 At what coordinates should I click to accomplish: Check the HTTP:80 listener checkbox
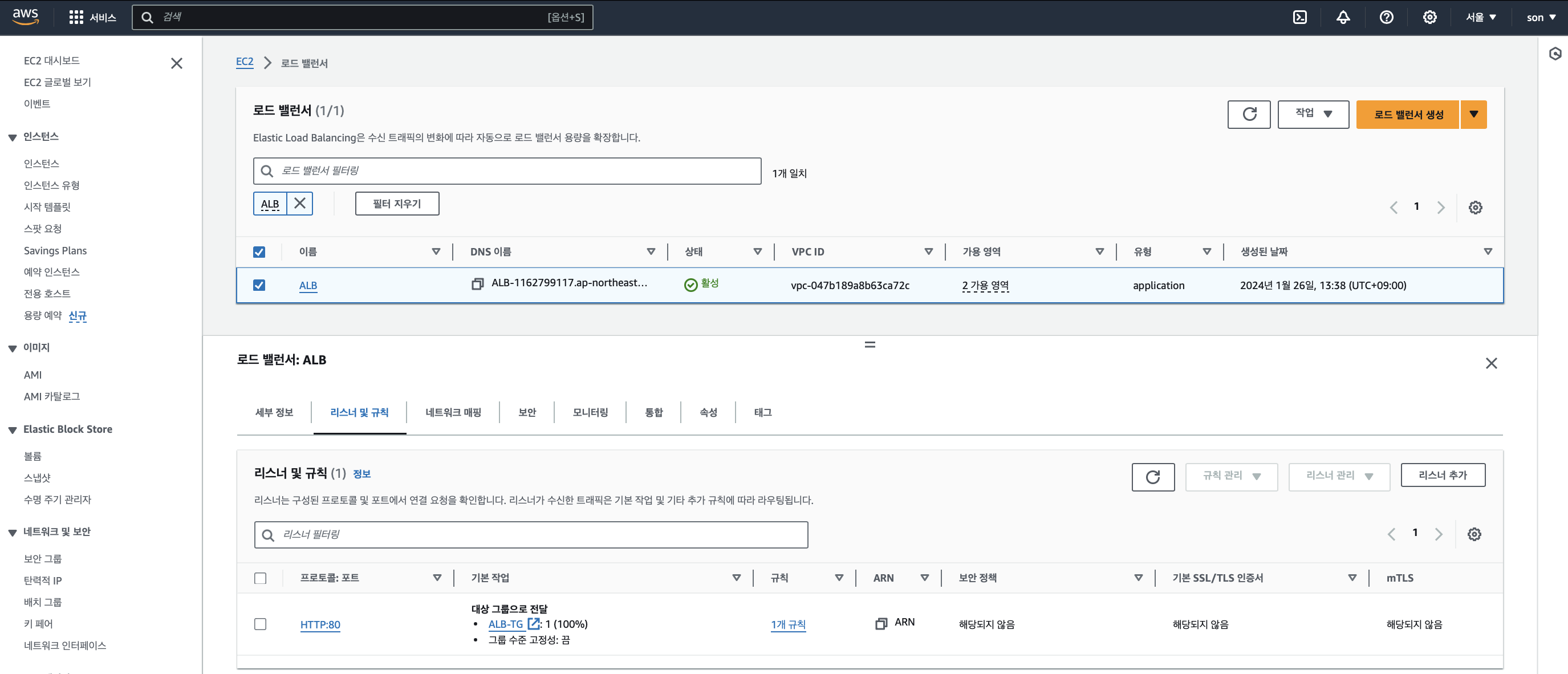[260, 624]
